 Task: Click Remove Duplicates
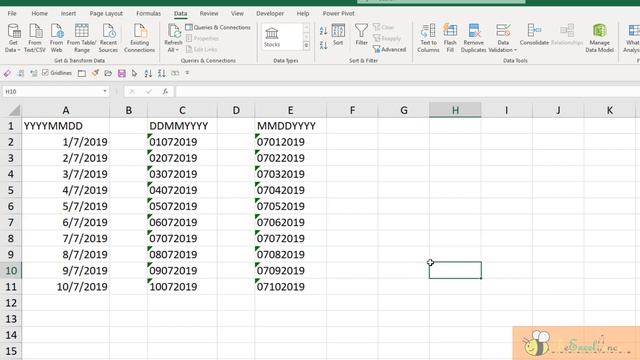point(473,38)
